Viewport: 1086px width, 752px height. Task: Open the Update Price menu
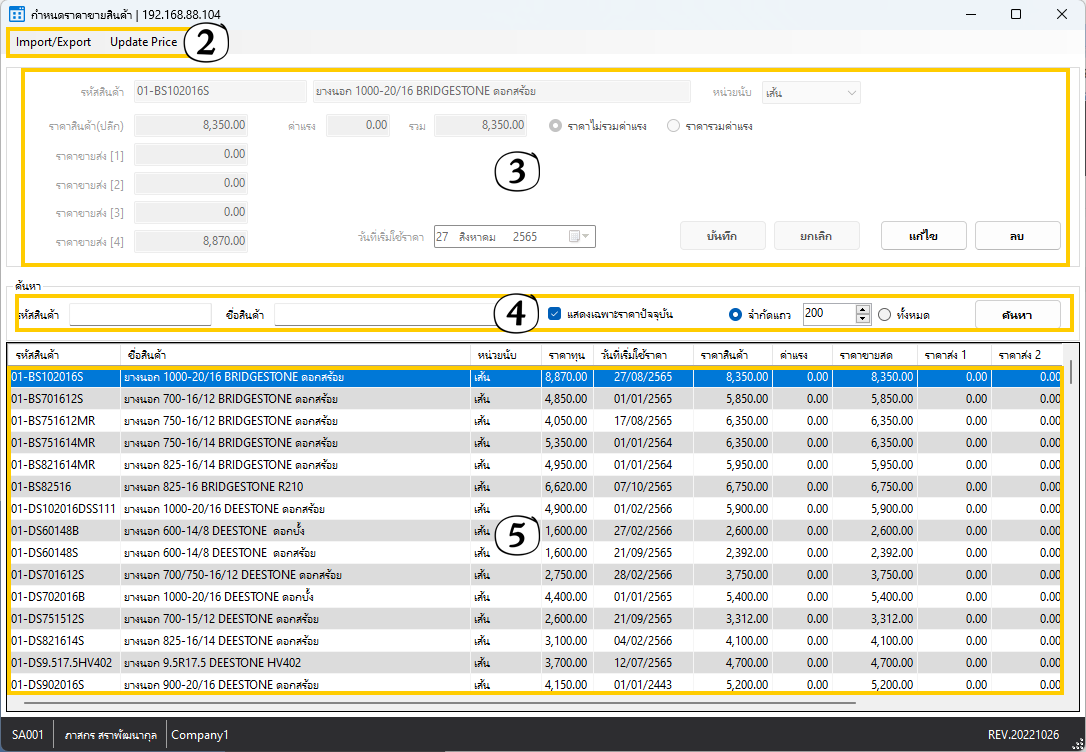click(x=143, y=42)
